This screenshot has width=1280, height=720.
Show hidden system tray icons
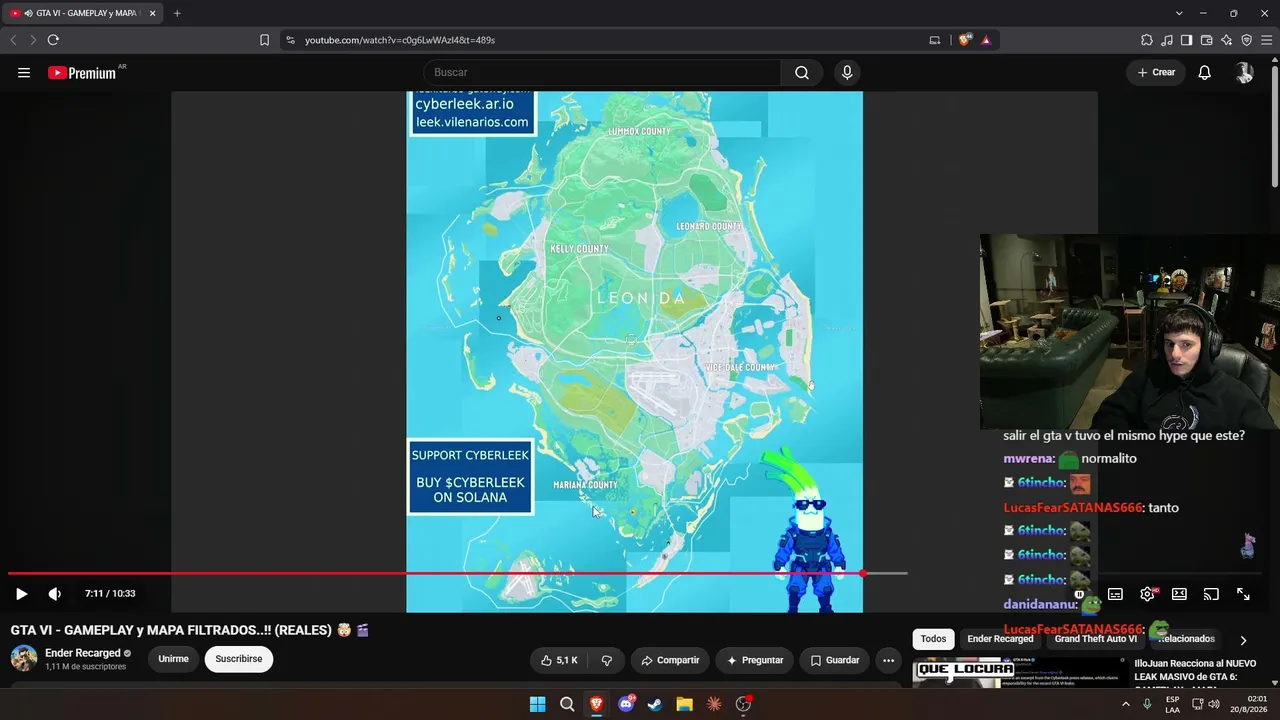pos(1126,704)
